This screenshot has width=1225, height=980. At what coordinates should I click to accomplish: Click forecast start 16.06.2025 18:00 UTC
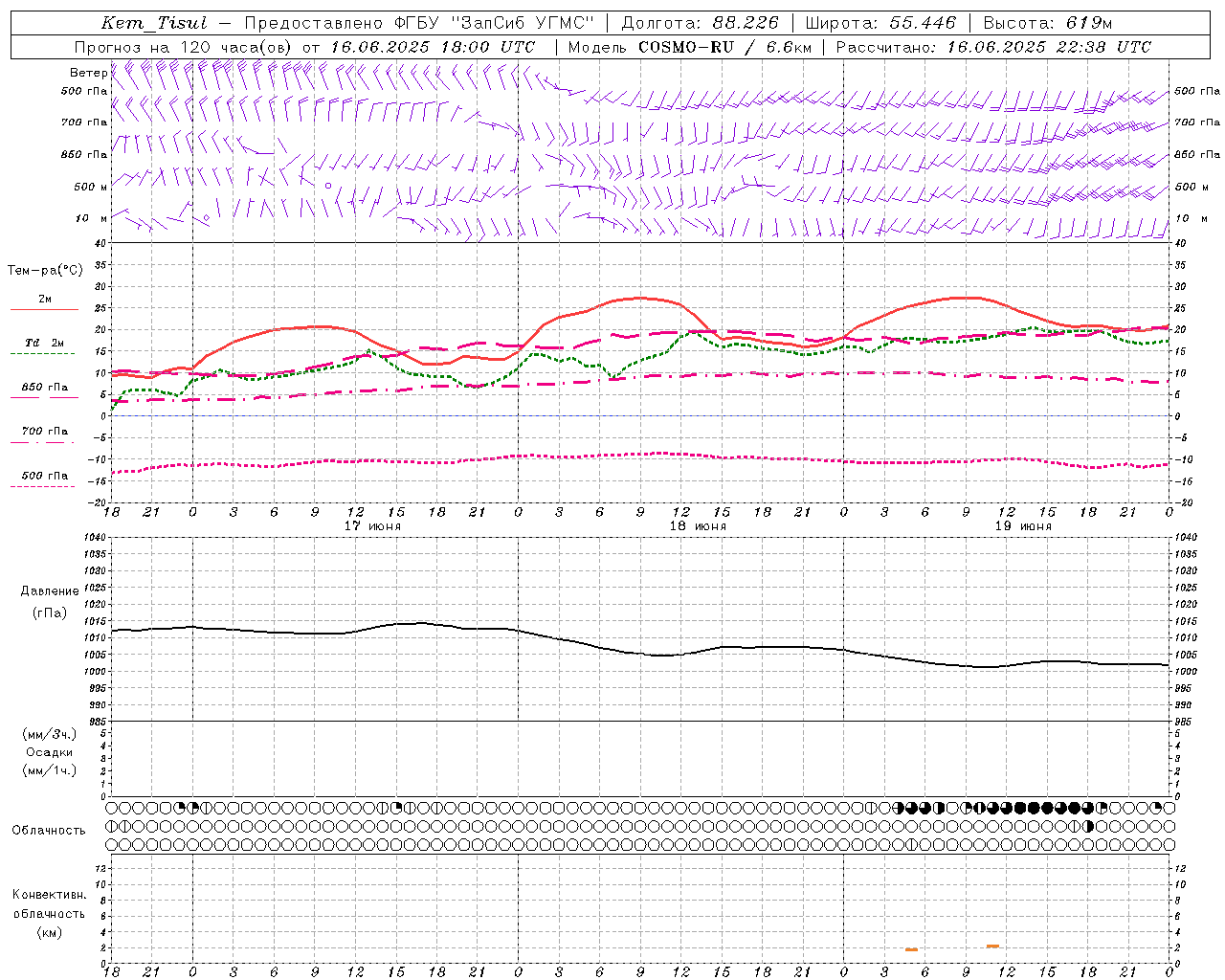[433, 47]
